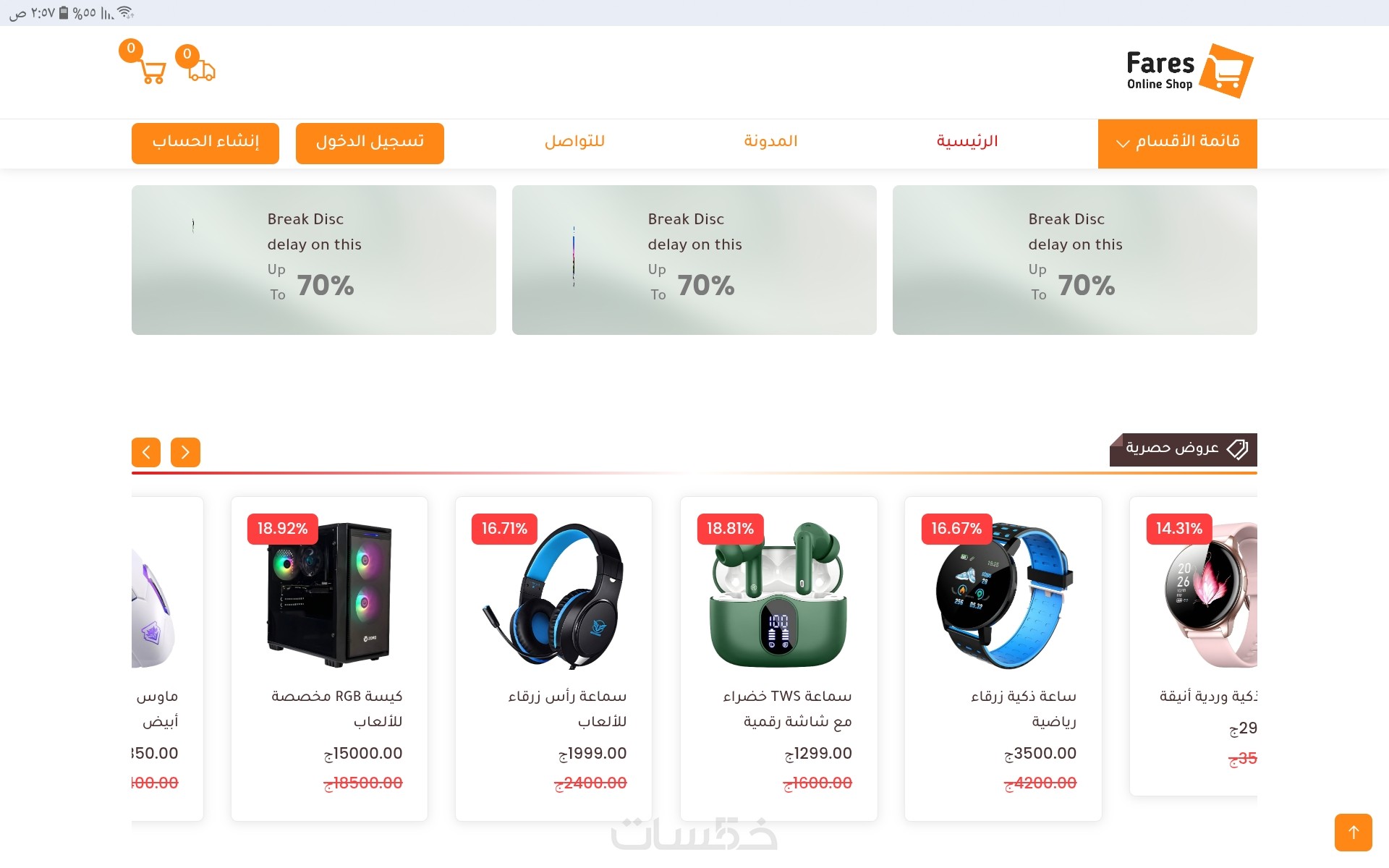Open the green TWS earbuds product image

(779, 595)
